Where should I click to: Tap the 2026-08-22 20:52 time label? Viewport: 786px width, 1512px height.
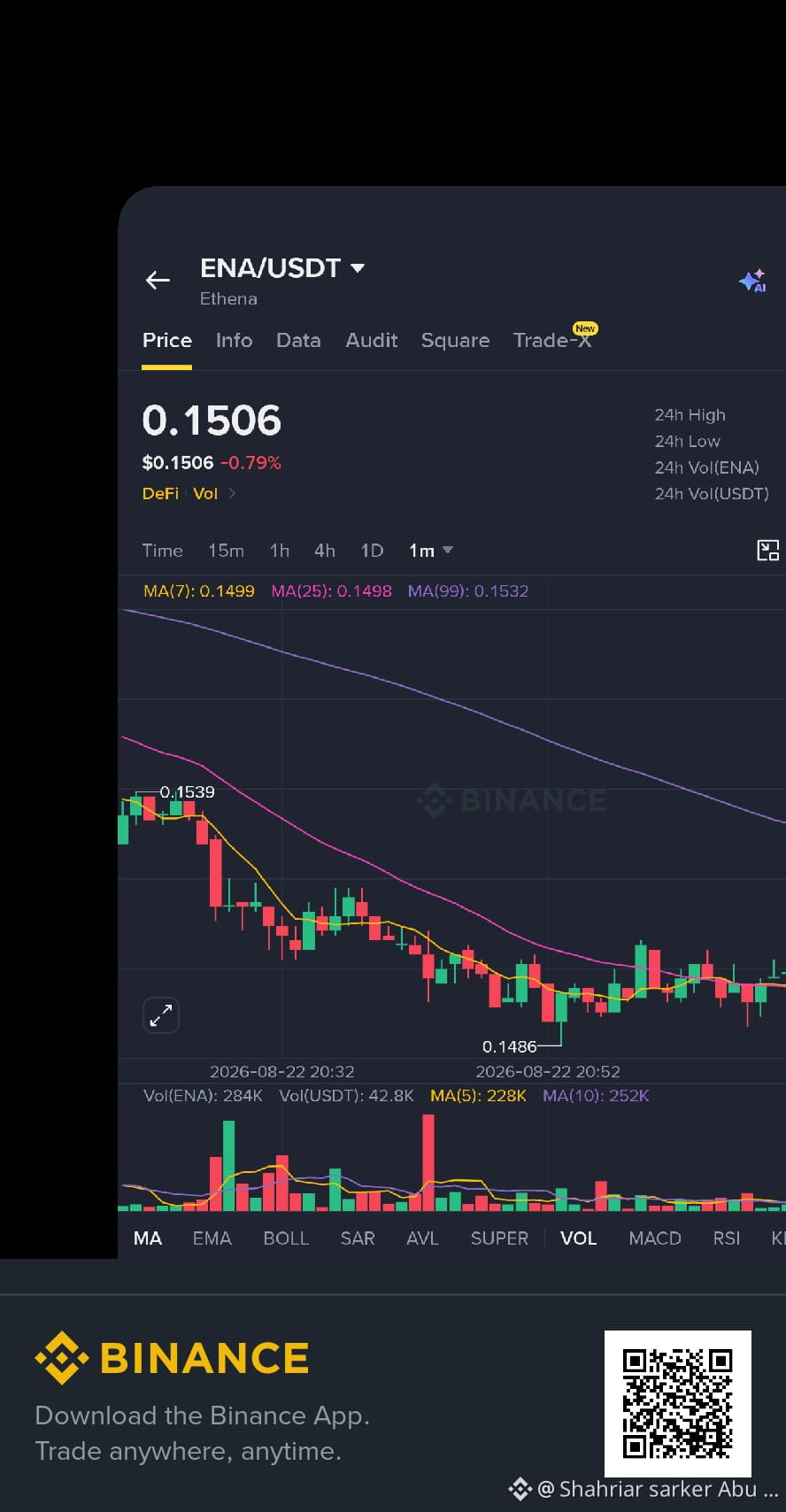tap(548, 1071)
